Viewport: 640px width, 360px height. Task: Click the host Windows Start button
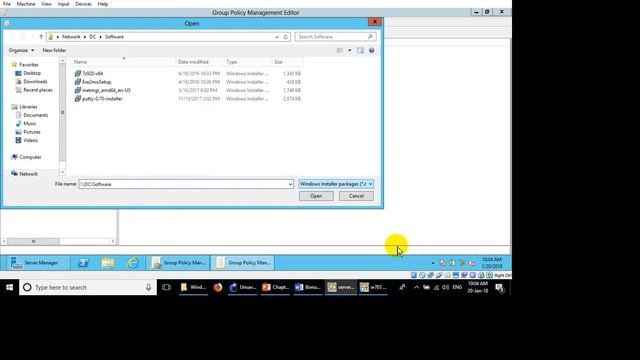[x=9, y=287]
